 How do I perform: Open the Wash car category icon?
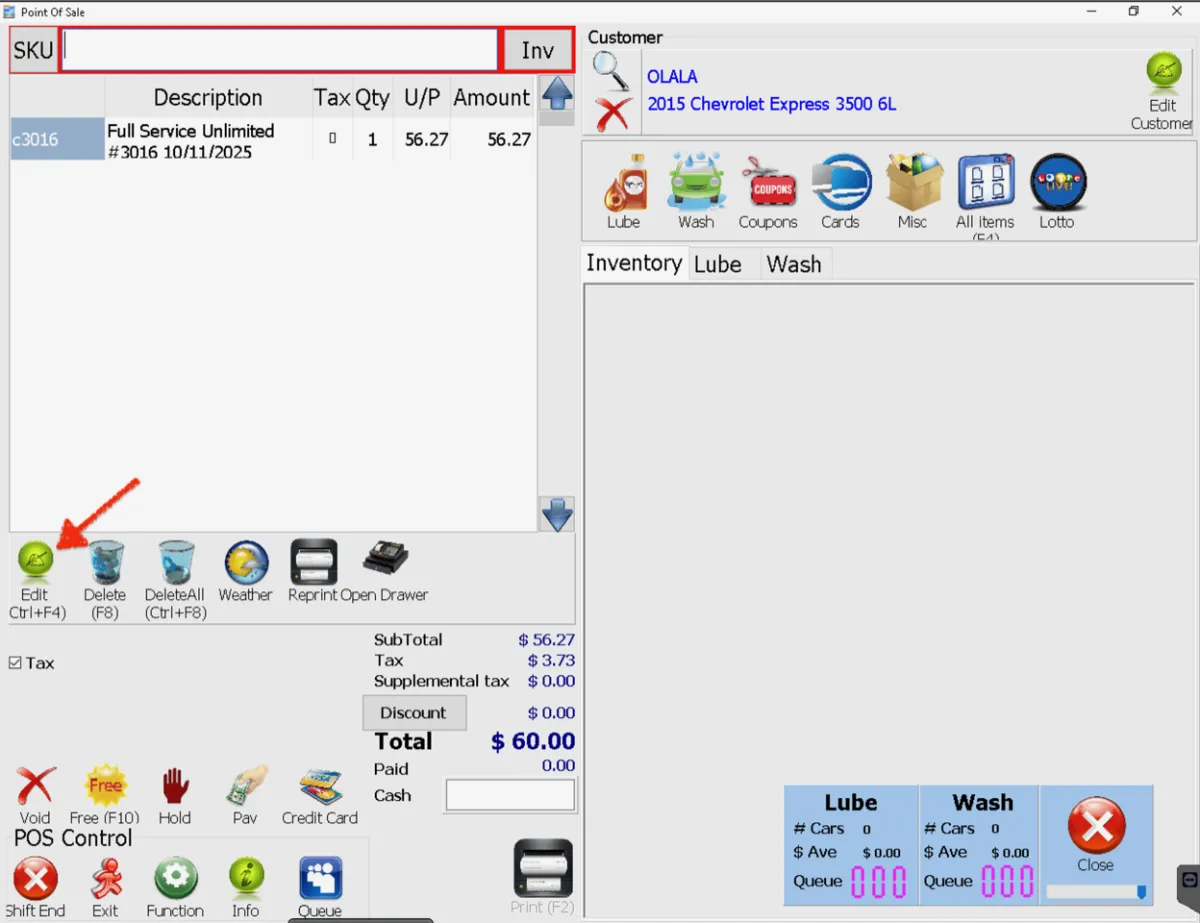tap(696, 182)
